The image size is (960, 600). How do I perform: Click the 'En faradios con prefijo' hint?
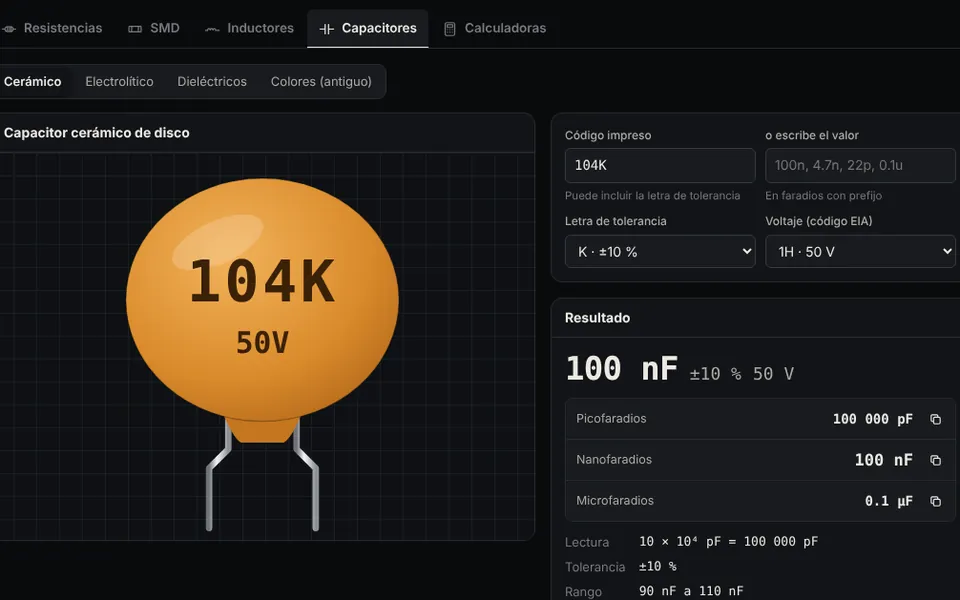823,196
